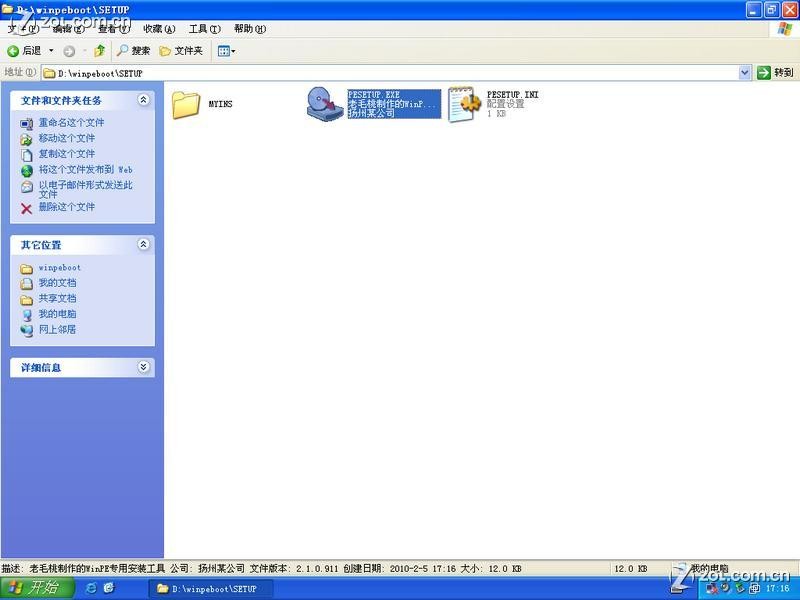Click the folder icon in address bar

coord(49,73)
